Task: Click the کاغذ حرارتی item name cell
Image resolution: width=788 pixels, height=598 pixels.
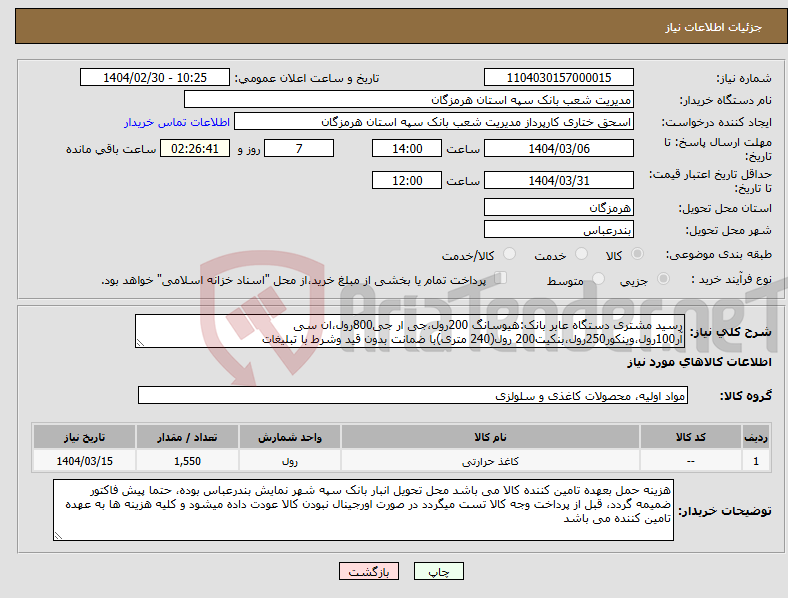Action: point(490,461)
